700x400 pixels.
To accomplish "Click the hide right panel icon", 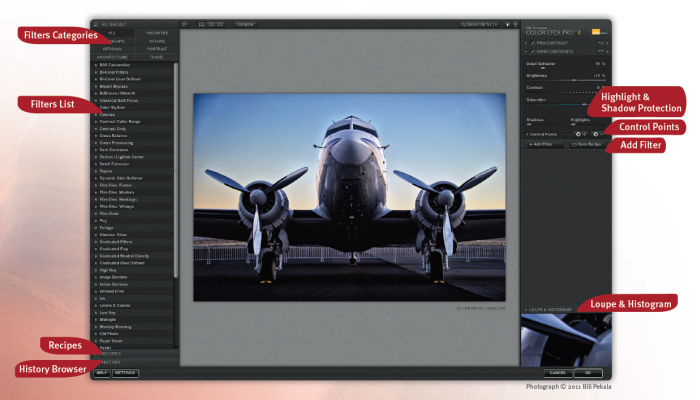I will [515, 25].
